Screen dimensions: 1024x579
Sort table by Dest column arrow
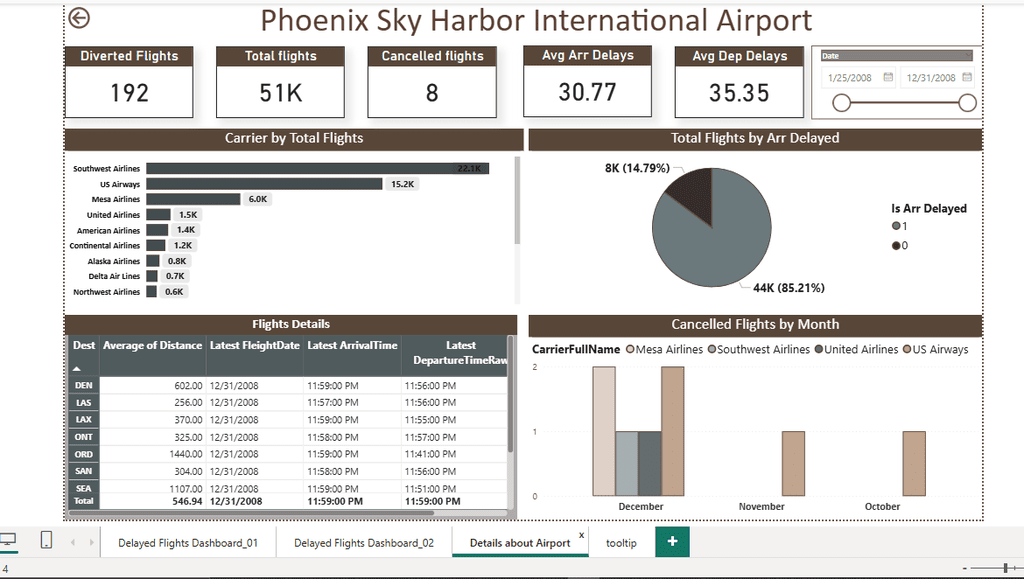(76, 369)
